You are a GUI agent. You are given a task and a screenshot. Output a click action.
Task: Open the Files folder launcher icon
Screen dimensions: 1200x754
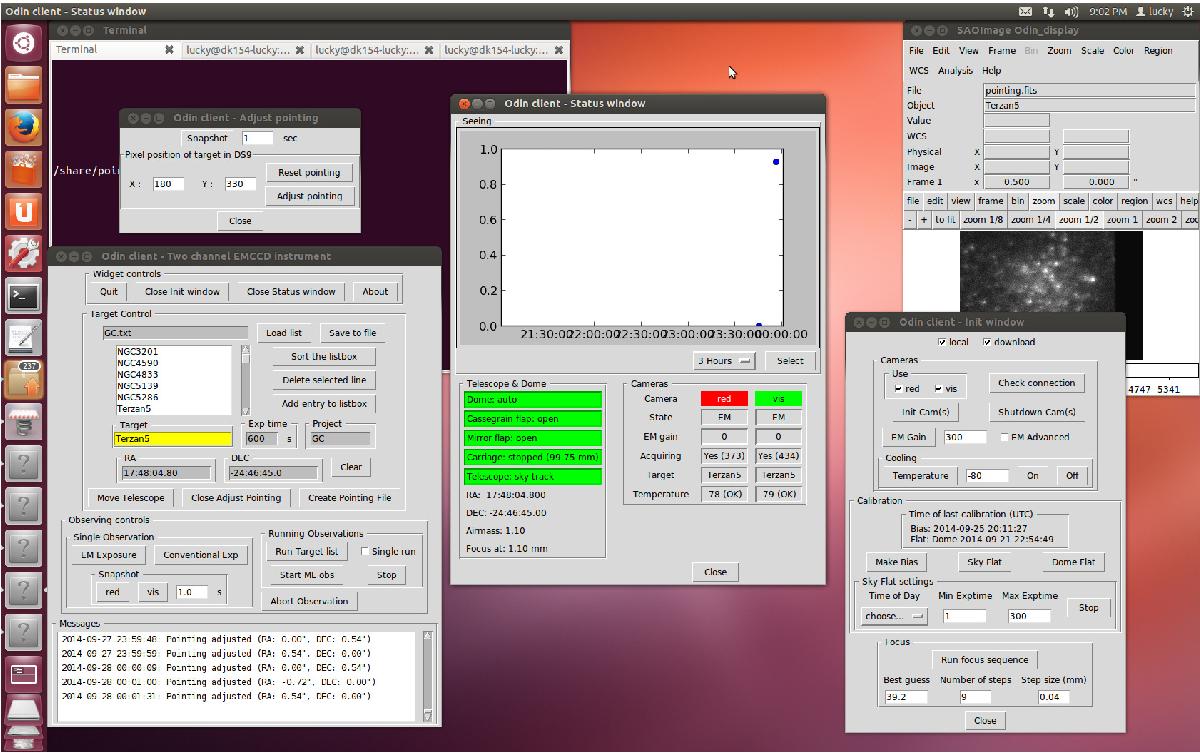pyautogui.click(x=22, y=87)
